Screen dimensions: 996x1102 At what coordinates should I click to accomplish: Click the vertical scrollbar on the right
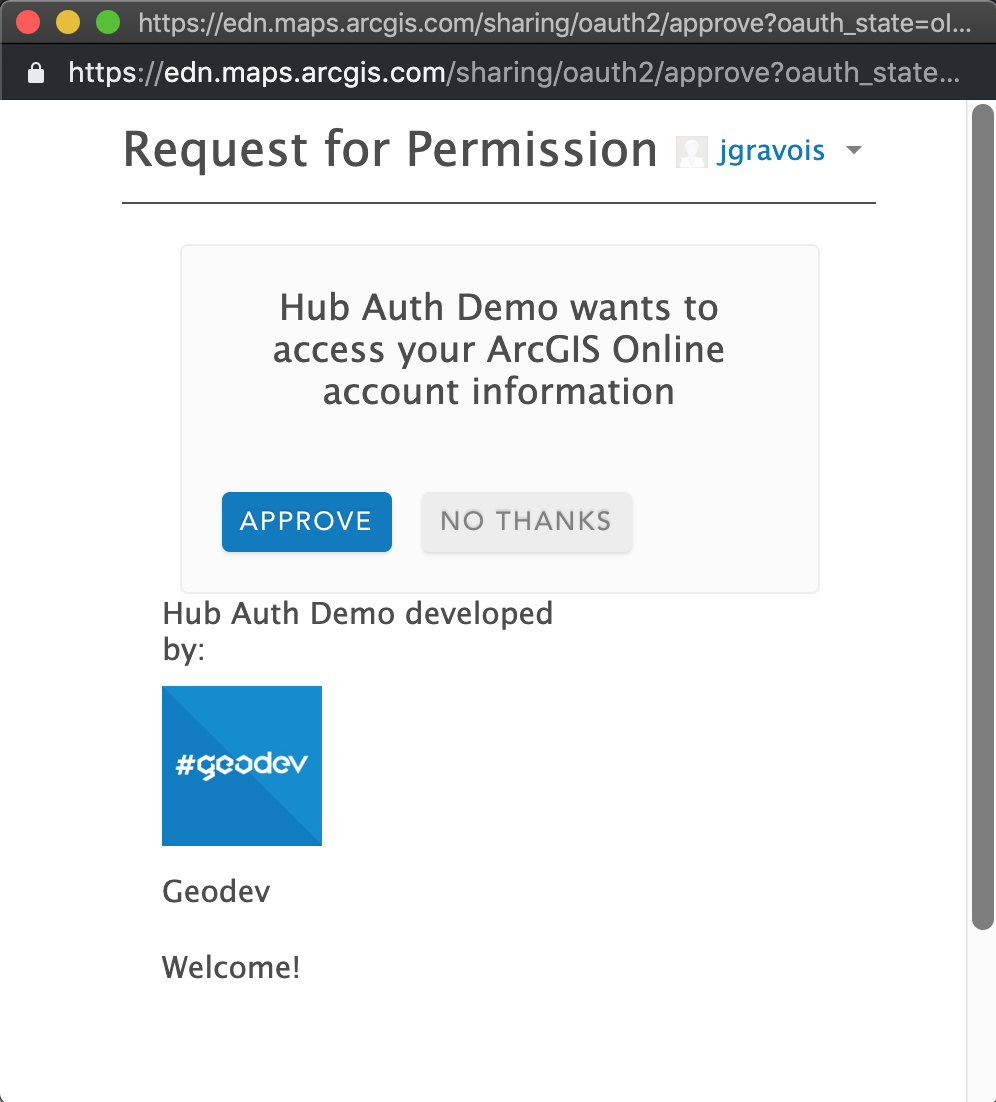click(978, 500)
